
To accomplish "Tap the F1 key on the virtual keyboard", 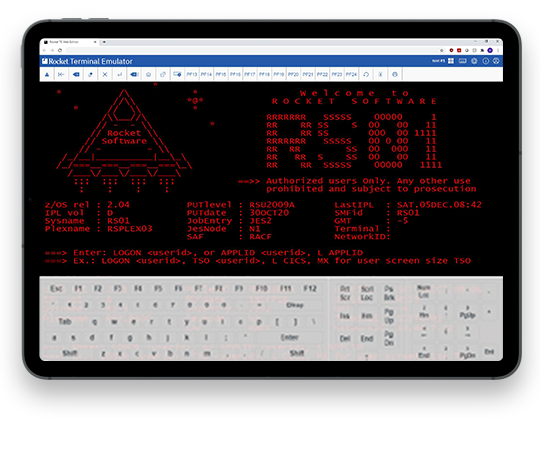I will [x=78, y=288].
